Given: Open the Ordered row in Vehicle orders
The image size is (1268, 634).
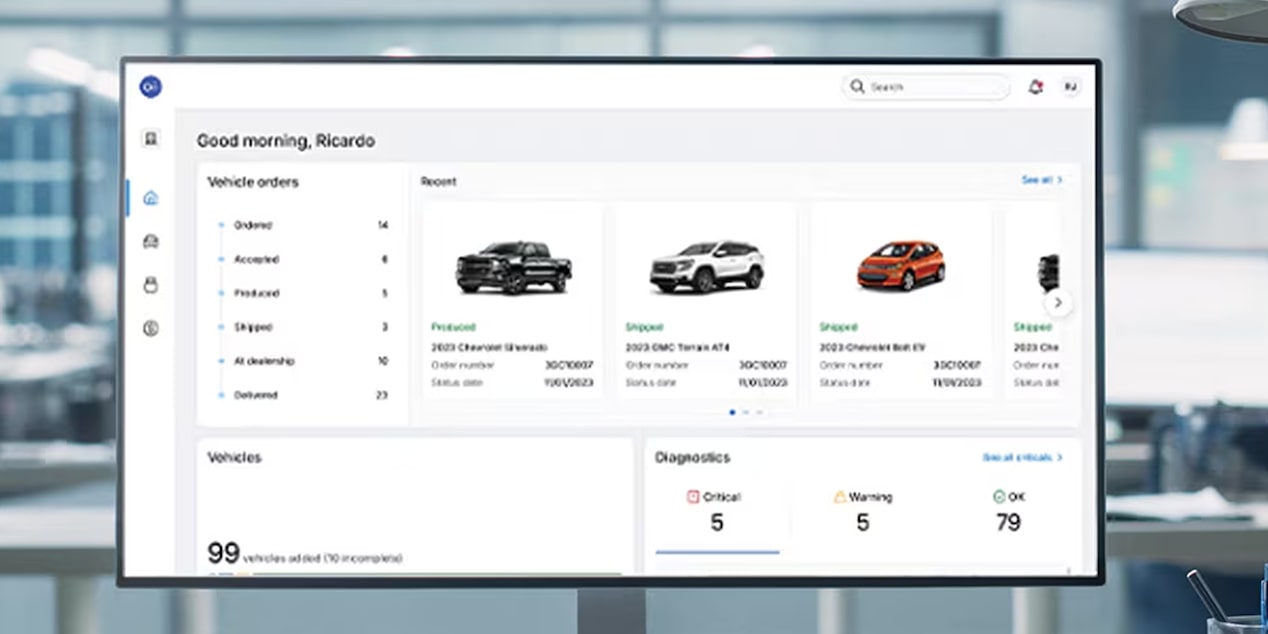Looking at the screenshot, I should tap(303, 225).
